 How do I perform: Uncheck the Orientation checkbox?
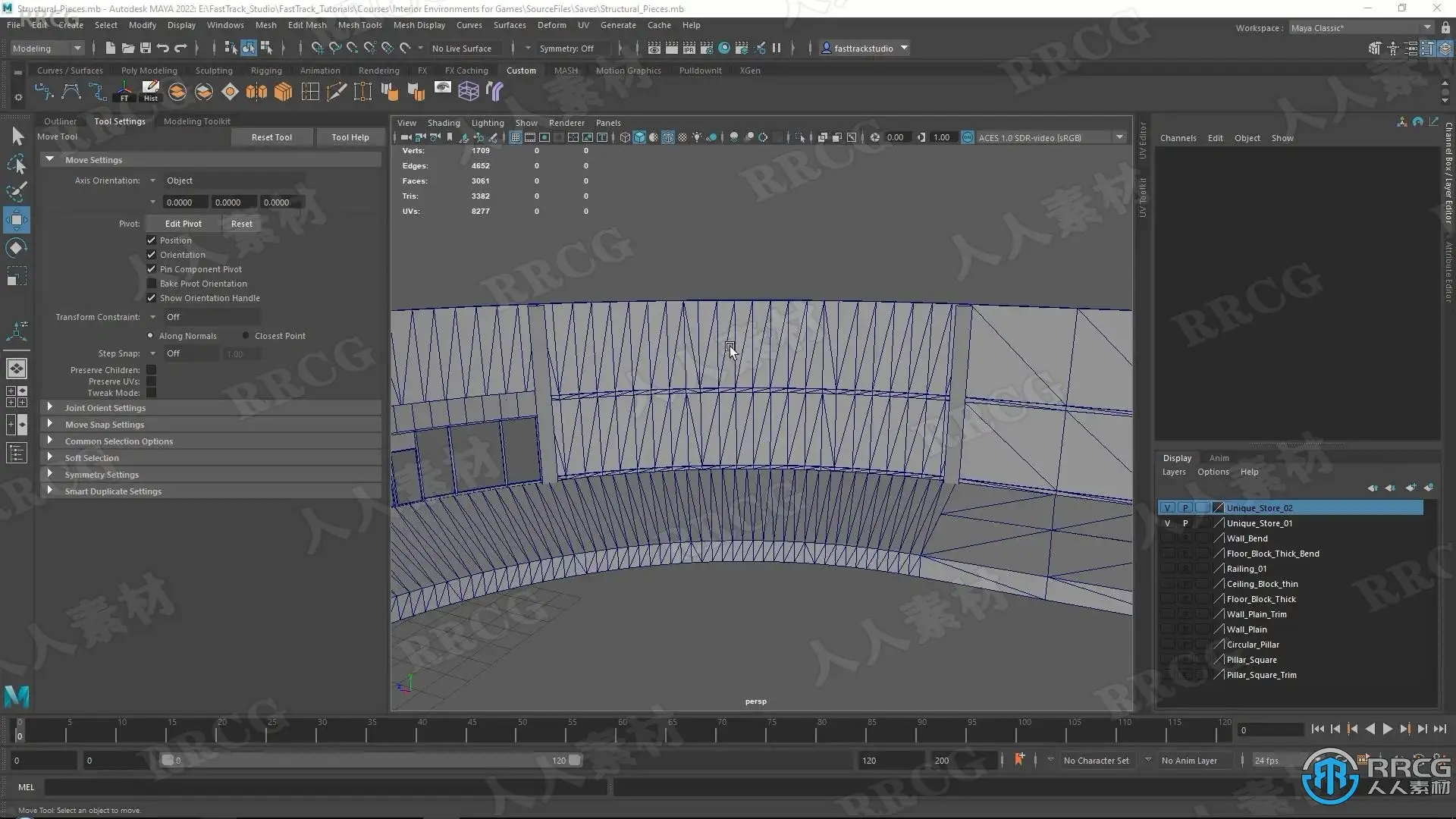(x=151, y=254)
